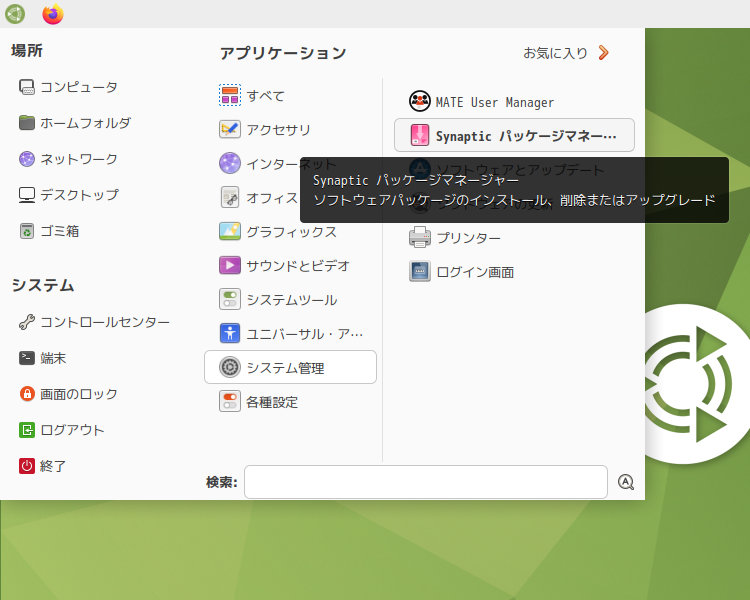Click the コントロールセンター text label
This screenshot has height=600, width=750.
tap(105, 322)
